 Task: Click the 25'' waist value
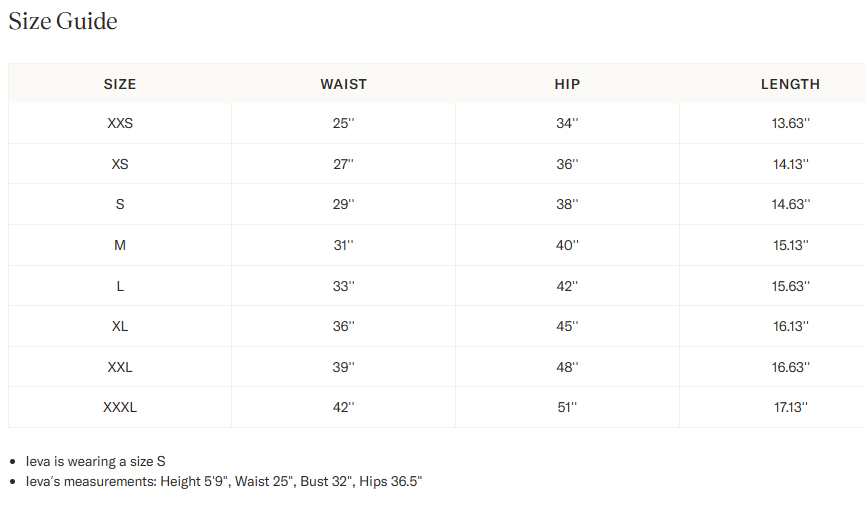tap(343, 124)
